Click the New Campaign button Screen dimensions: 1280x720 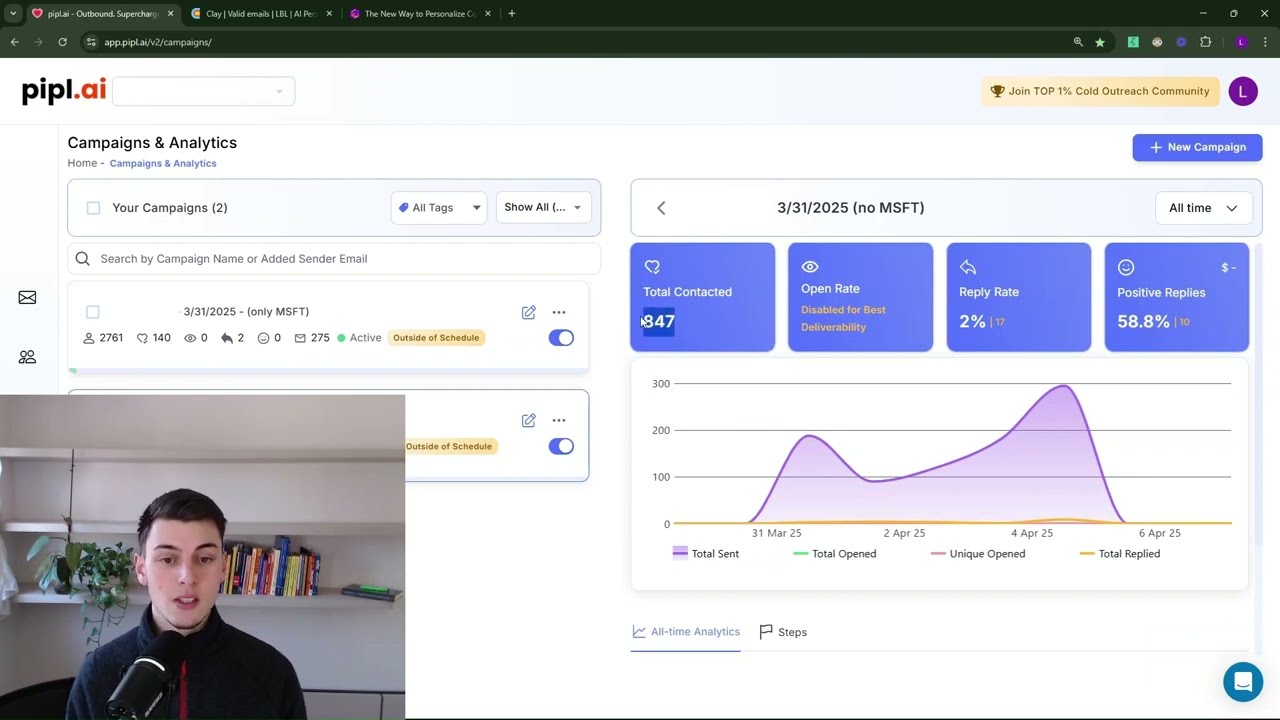point(1197,147)
